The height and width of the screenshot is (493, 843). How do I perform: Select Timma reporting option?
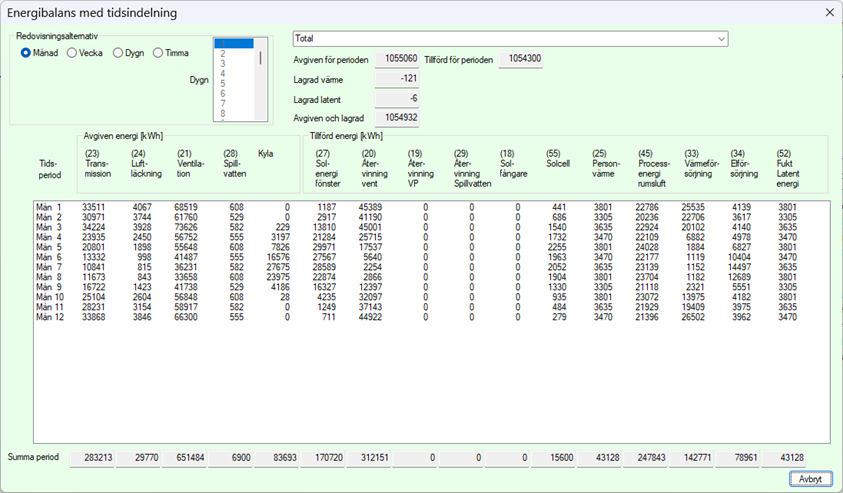click(x=158, y=53)
